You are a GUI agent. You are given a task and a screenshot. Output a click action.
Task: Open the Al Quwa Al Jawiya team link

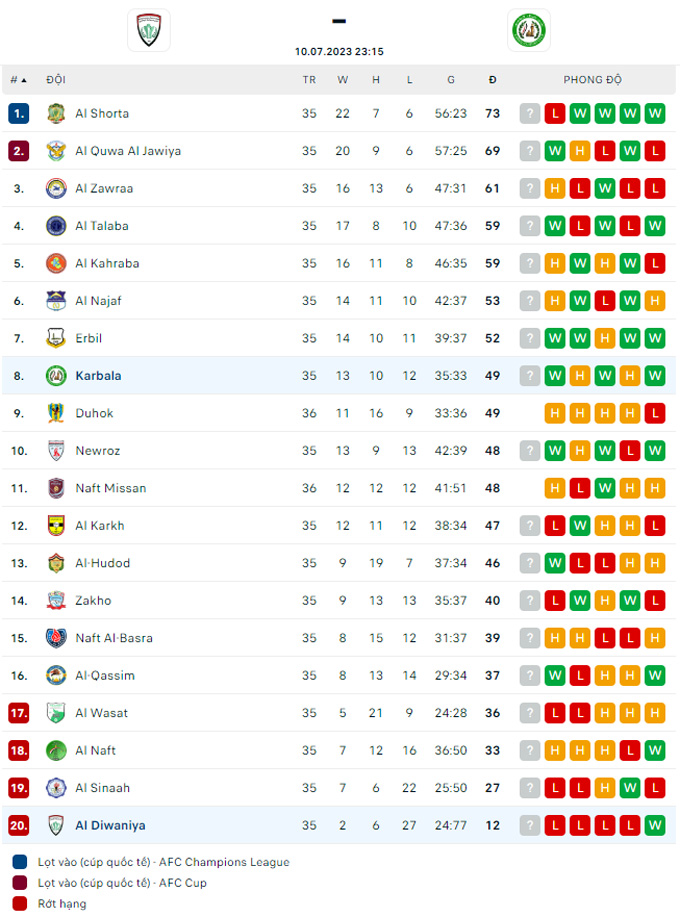coord(128,151)
